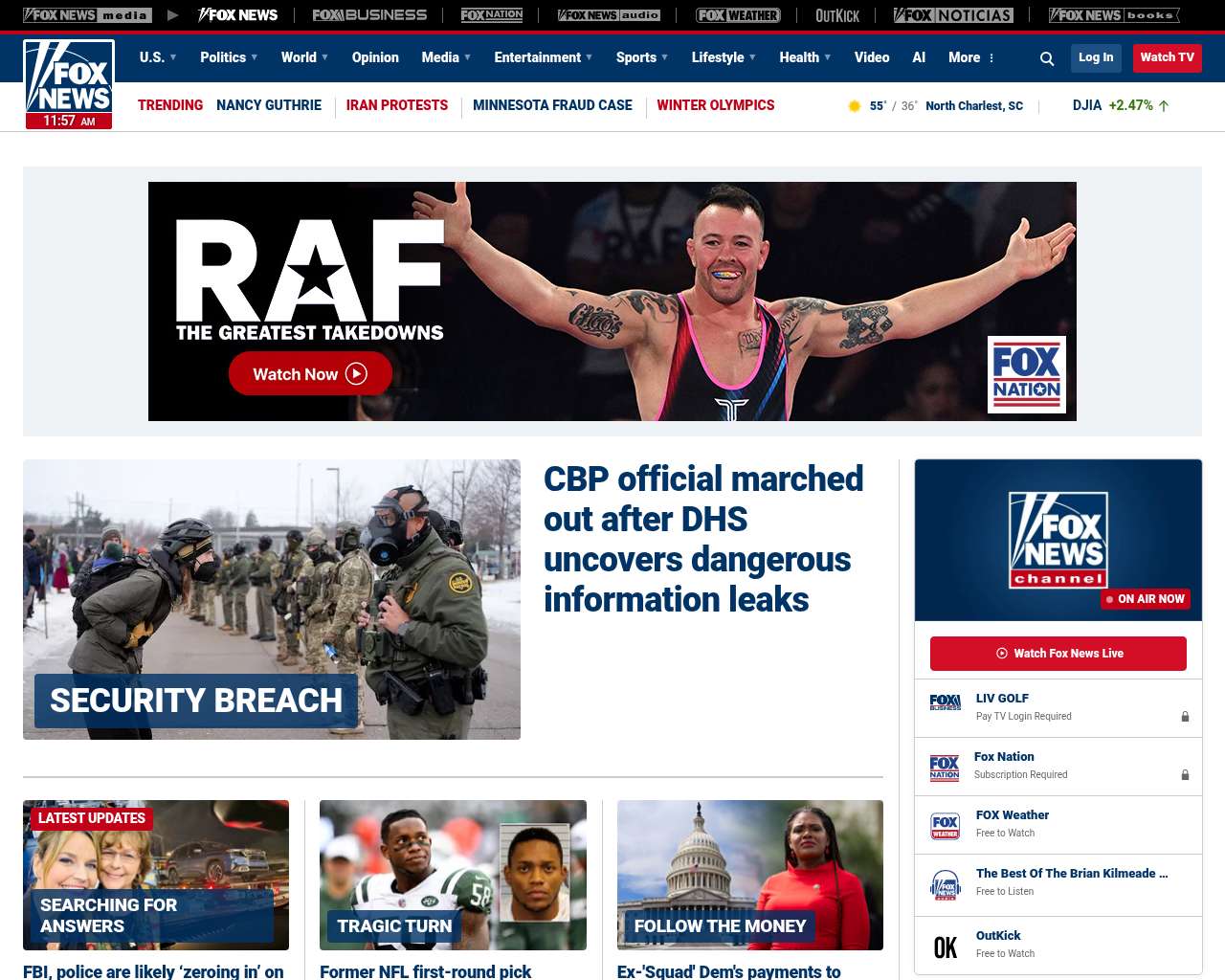
Task: Visit OutKick logo in top bar
Action: (x=837, y=15)
